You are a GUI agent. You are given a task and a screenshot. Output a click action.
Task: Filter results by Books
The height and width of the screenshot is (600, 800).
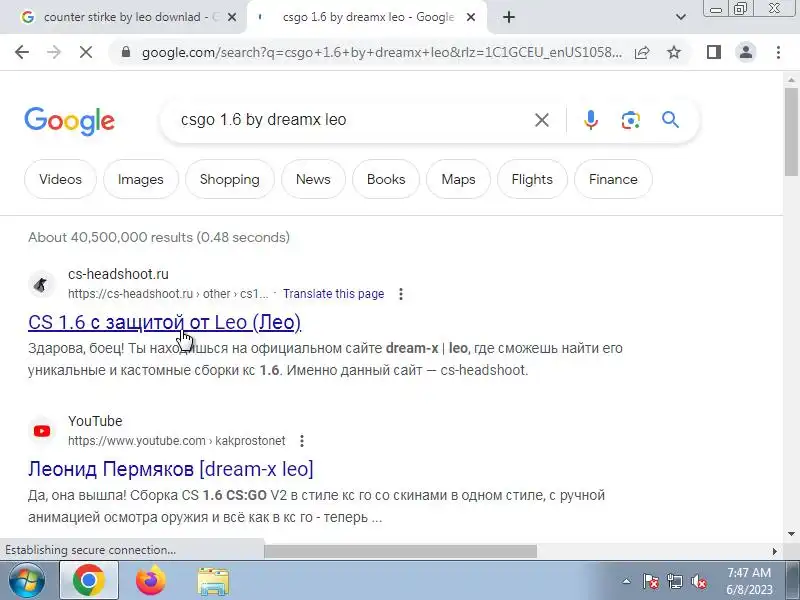click(x=386, y=179)
